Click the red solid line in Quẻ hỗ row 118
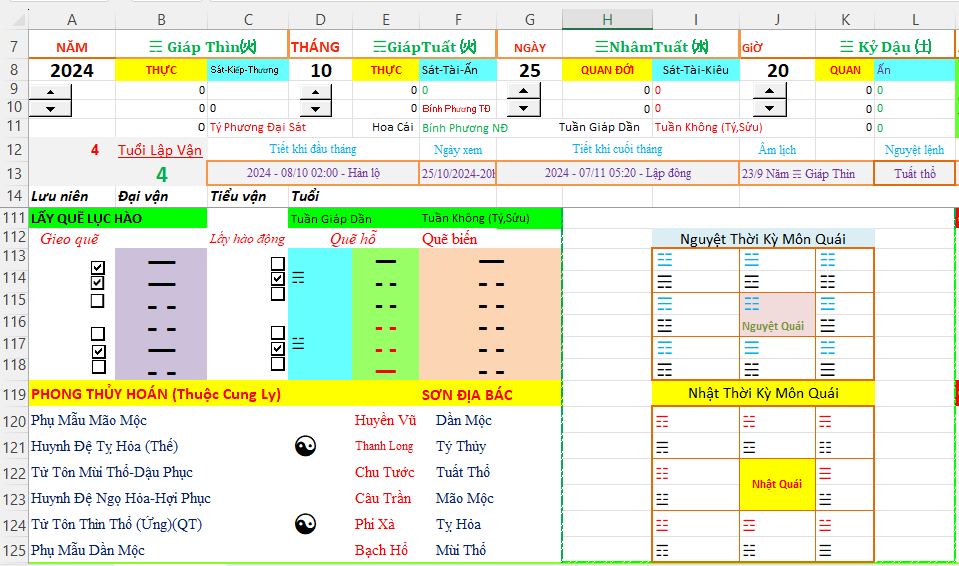This screenshot has height=566, width=959. pos(385,371)
